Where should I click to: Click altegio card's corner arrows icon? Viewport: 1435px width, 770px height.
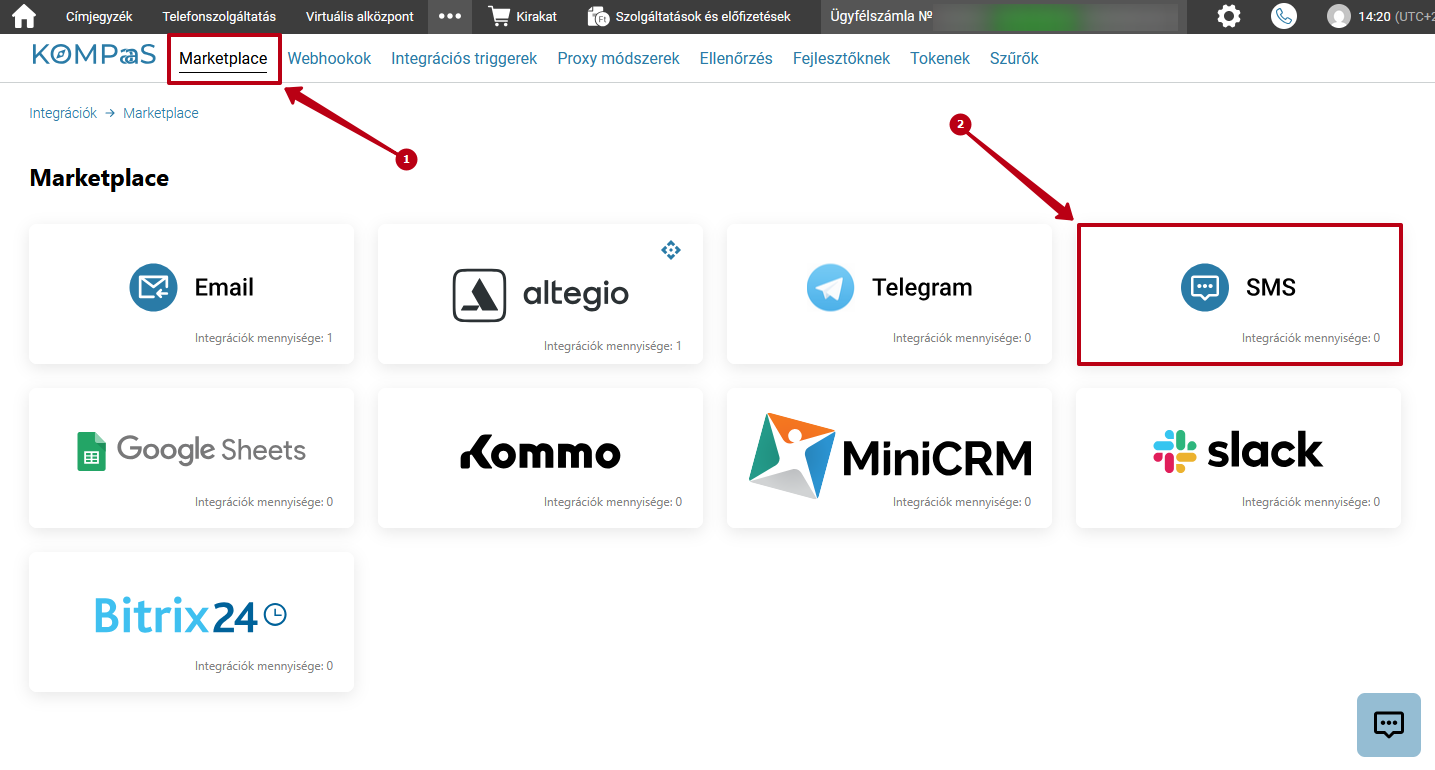pyautogui.click(x=671, y=250)
